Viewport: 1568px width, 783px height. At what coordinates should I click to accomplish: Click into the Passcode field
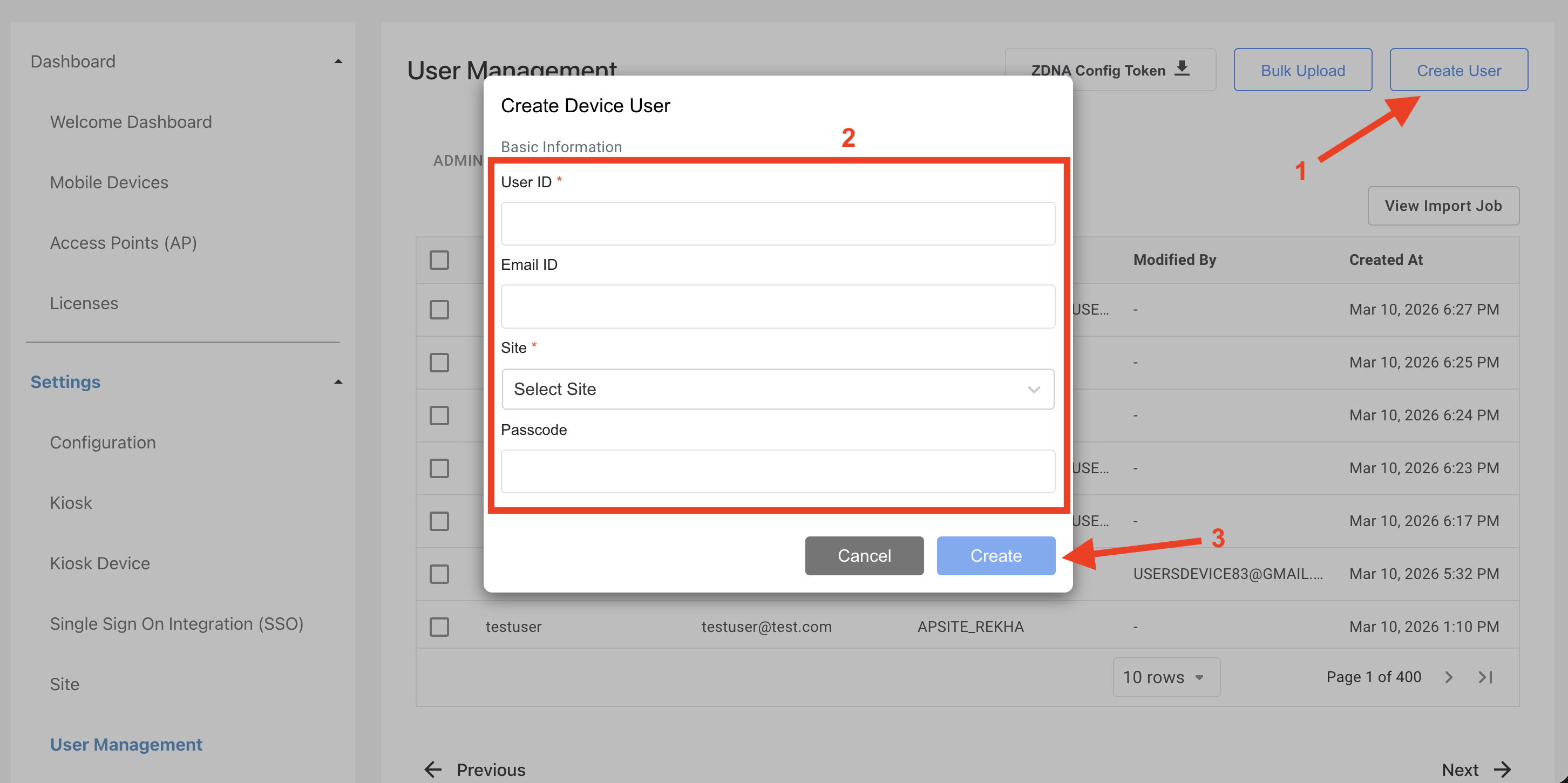tap(777, 471)
